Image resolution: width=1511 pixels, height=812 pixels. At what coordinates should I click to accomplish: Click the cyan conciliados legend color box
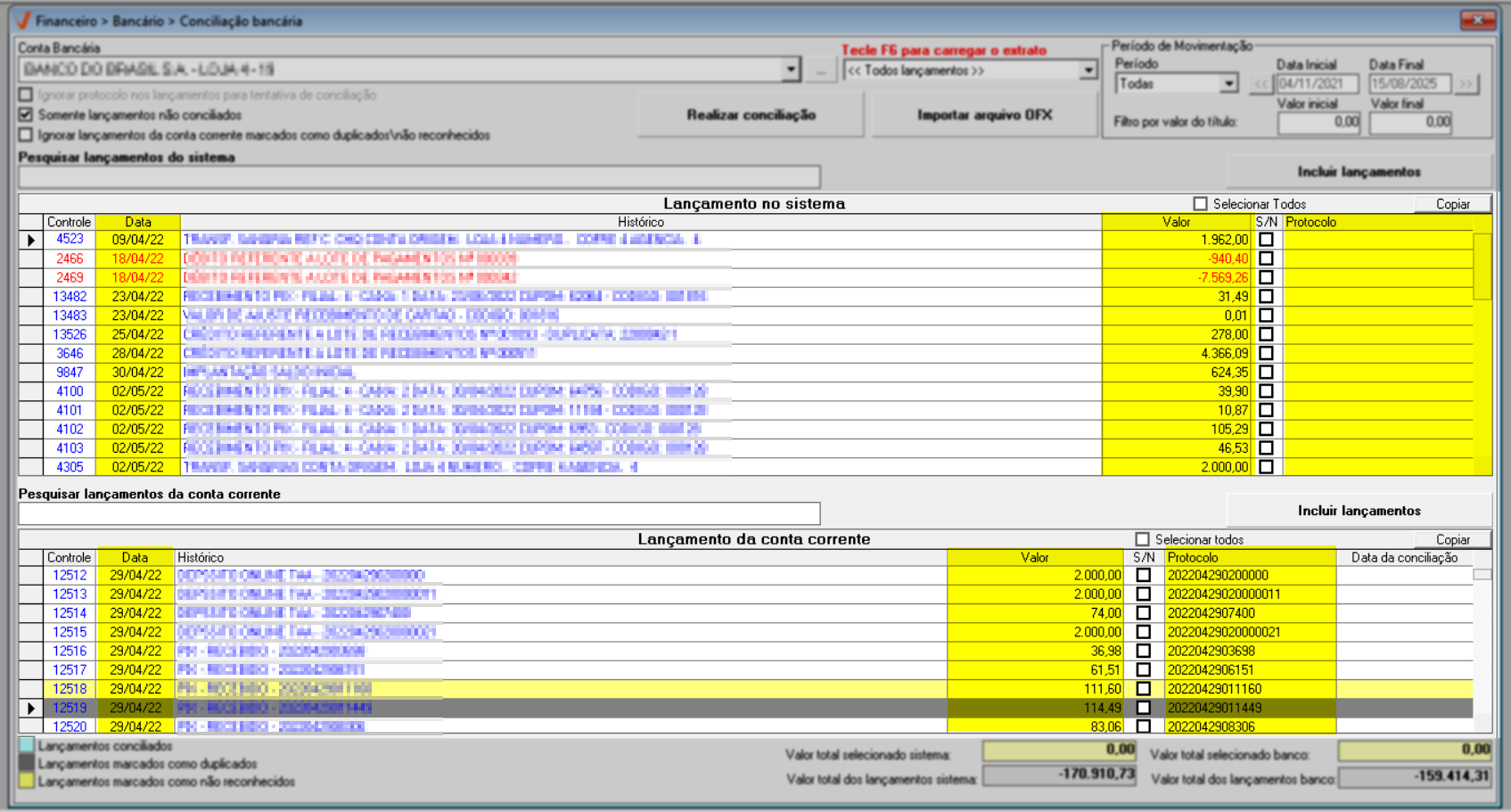pos(27,746)
